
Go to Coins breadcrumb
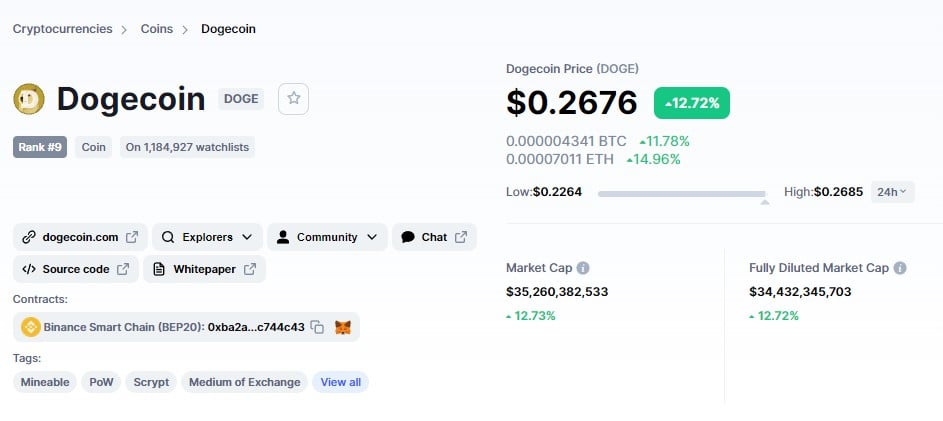point(157,29)
